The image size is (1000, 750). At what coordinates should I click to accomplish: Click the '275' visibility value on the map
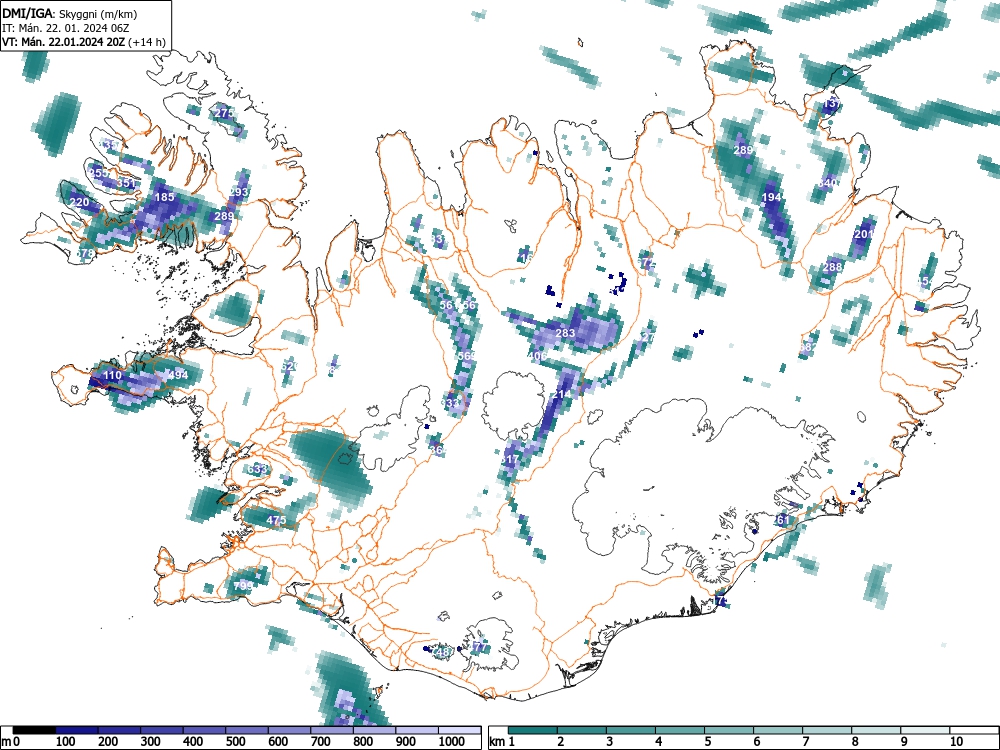tap(224, 113)
